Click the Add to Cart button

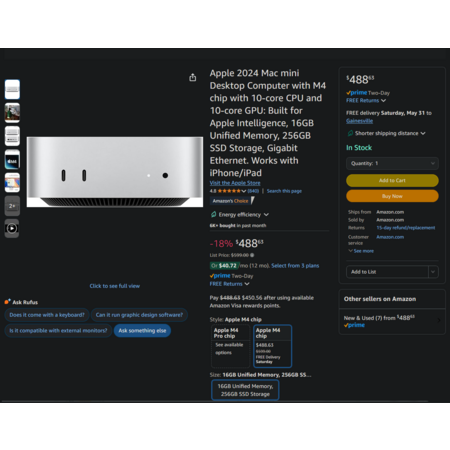point(392,180)
